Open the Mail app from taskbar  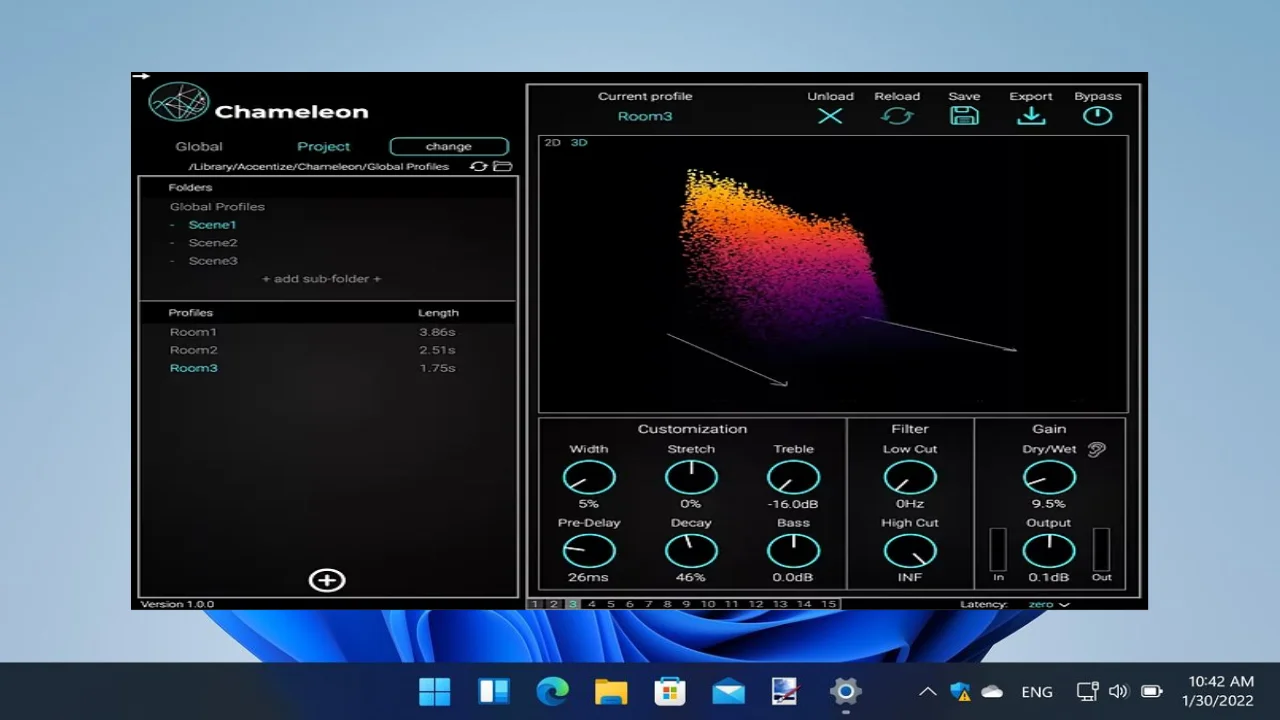728,691
